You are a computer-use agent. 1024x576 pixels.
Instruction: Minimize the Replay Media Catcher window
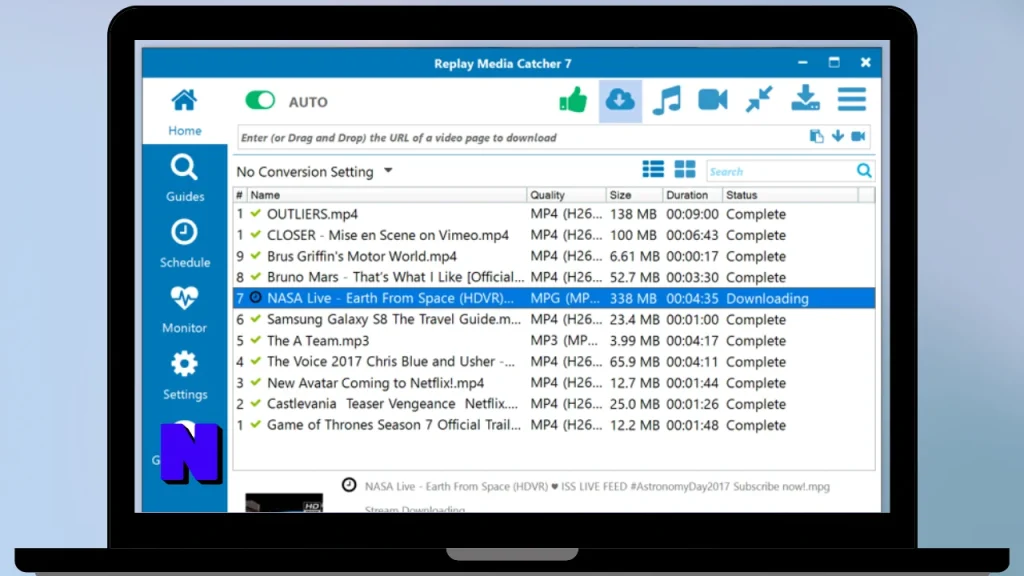point(803,63)
